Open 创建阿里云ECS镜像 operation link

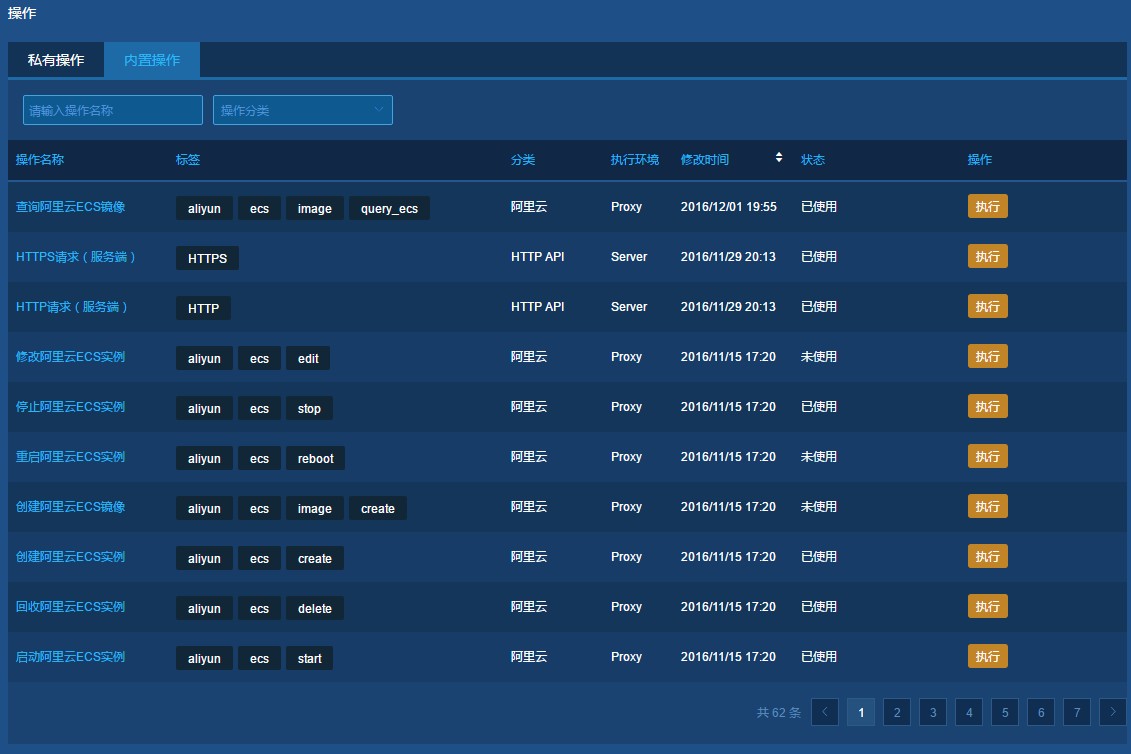pyautogui.click(x=71, y=507)
